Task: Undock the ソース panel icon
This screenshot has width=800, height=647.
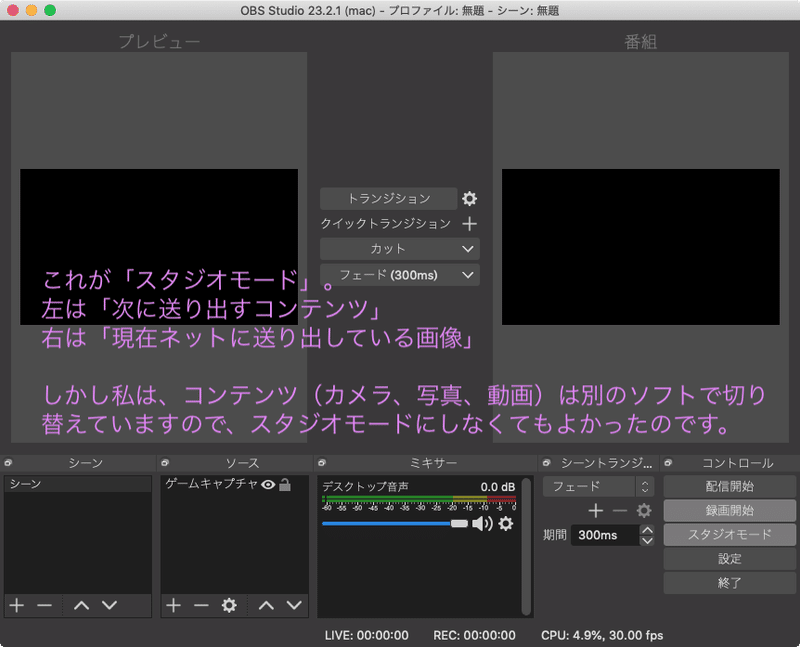Action: [164, 463]
